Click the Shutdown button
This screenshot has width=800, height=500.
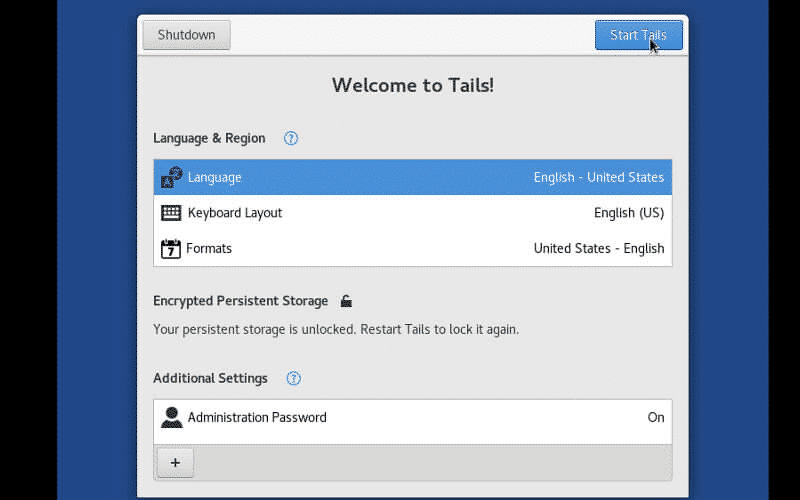[187, 35]
